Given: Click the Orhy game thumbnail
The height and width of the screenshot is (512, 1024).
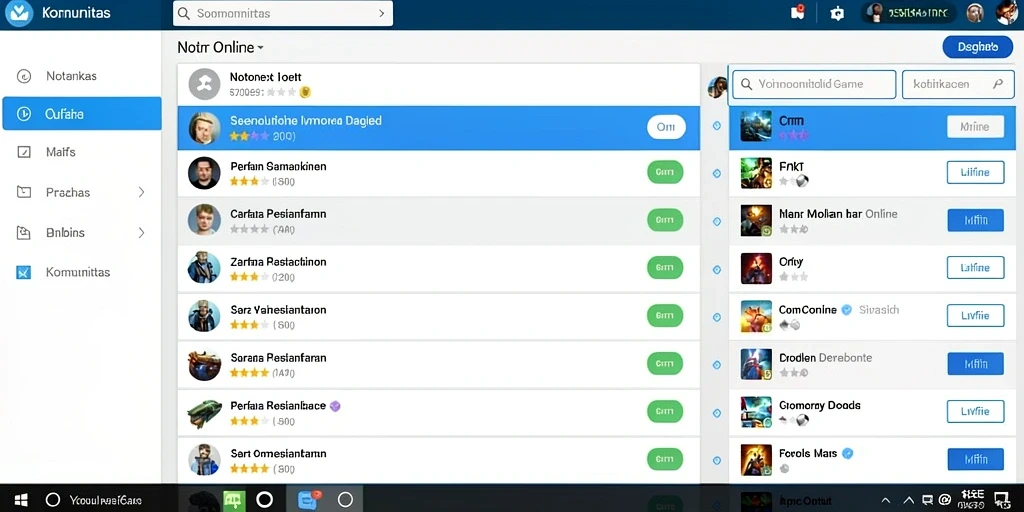Looking at the screenshot, I should click(756, 268).
